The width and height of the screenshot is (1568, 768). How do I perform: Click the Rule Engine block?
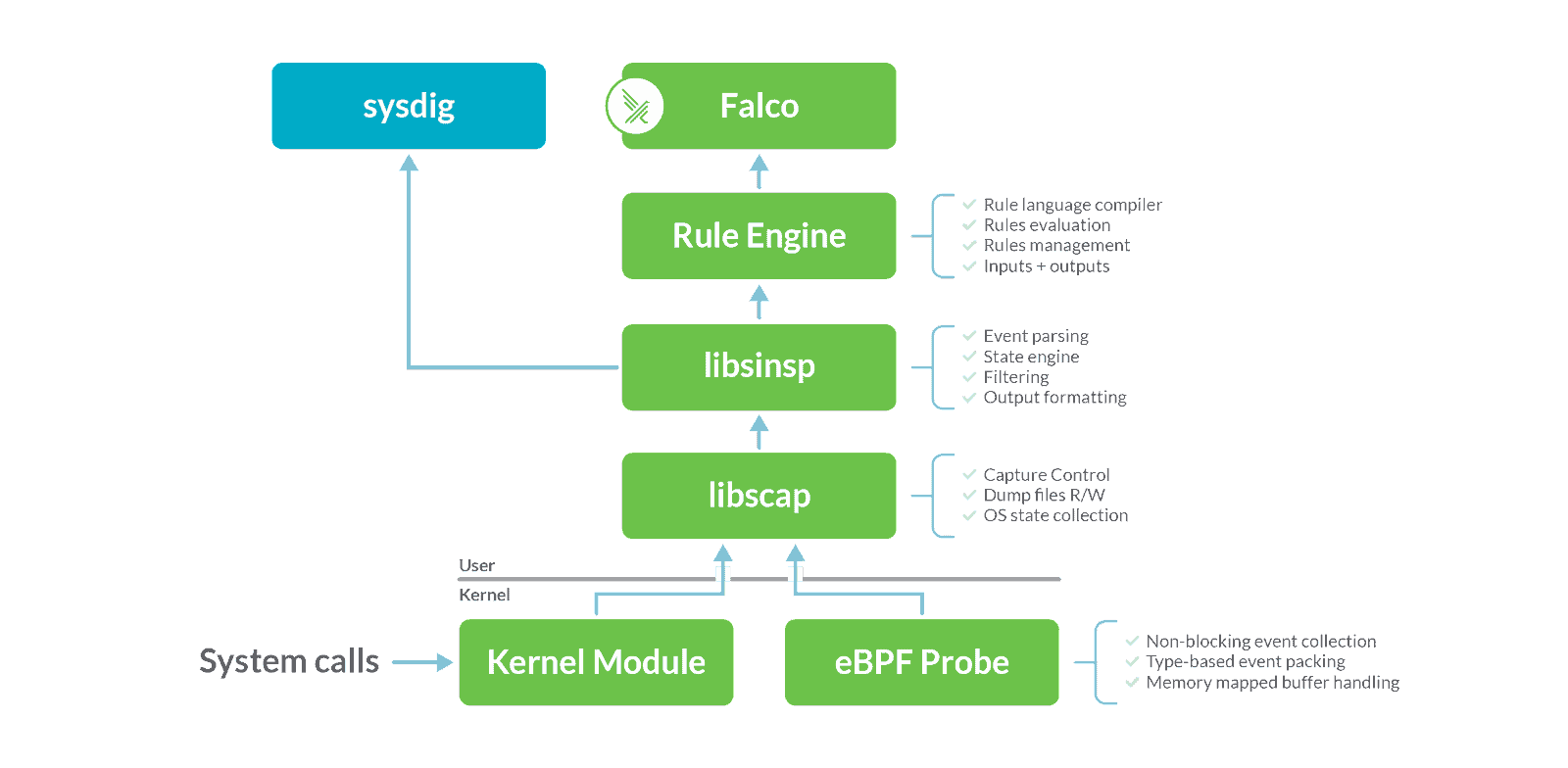pos(759,236)
